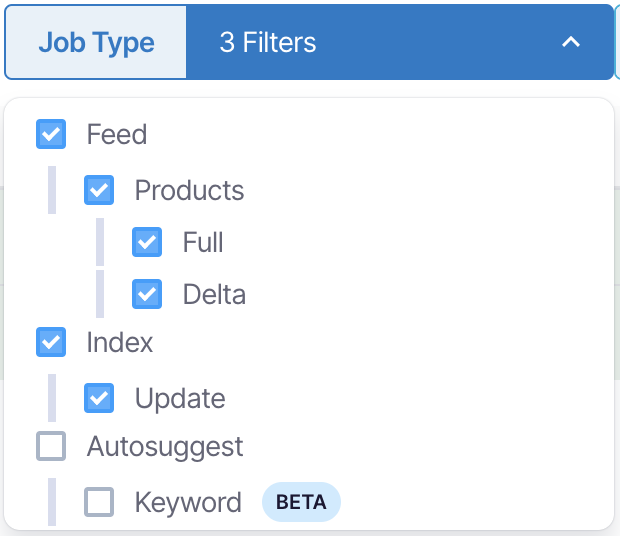This screenshot has height=536, width=620.
Task: Choose the Full option label
Action: point(203,242)
